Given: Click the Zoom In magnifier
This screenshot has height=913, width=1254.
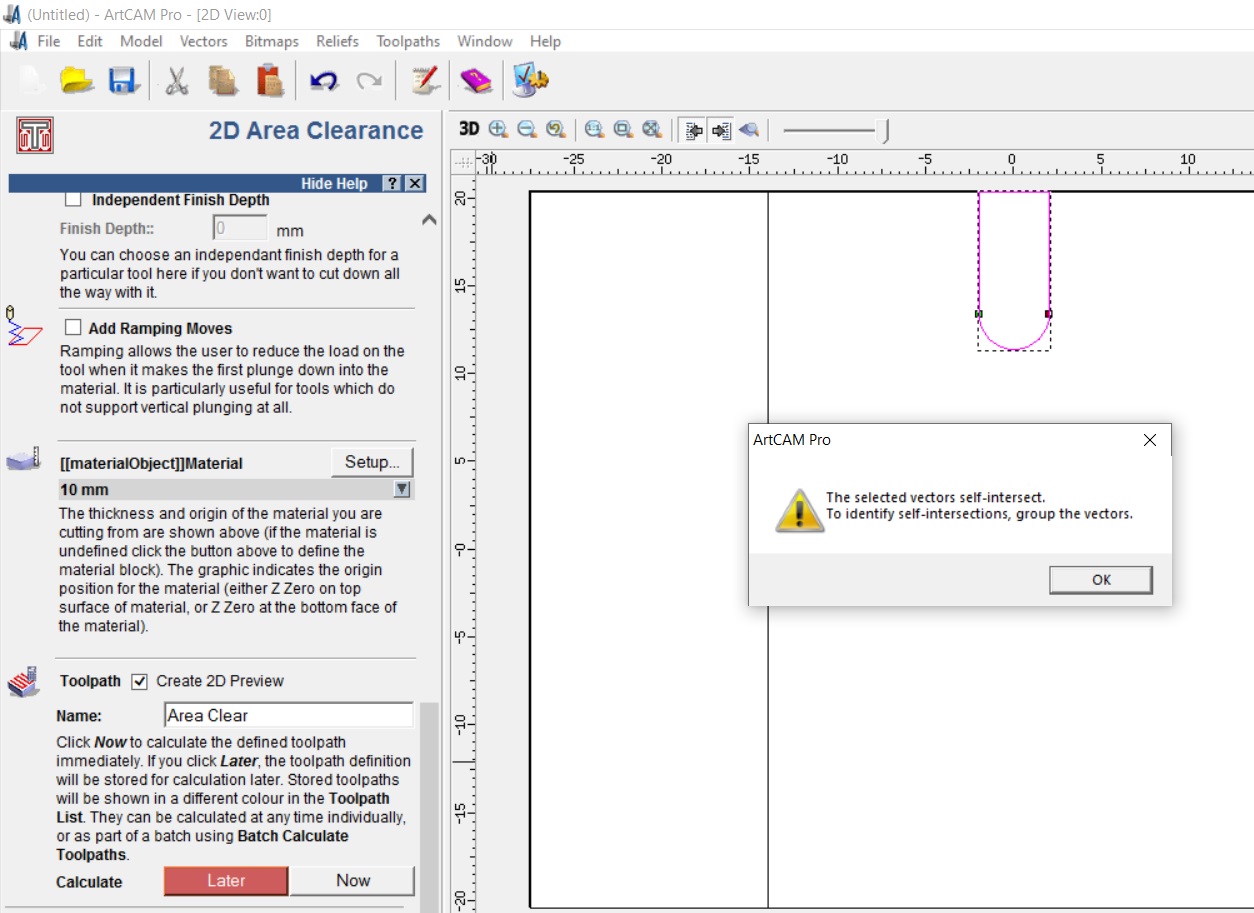Looking at the screenshot, I should point(498,129).
